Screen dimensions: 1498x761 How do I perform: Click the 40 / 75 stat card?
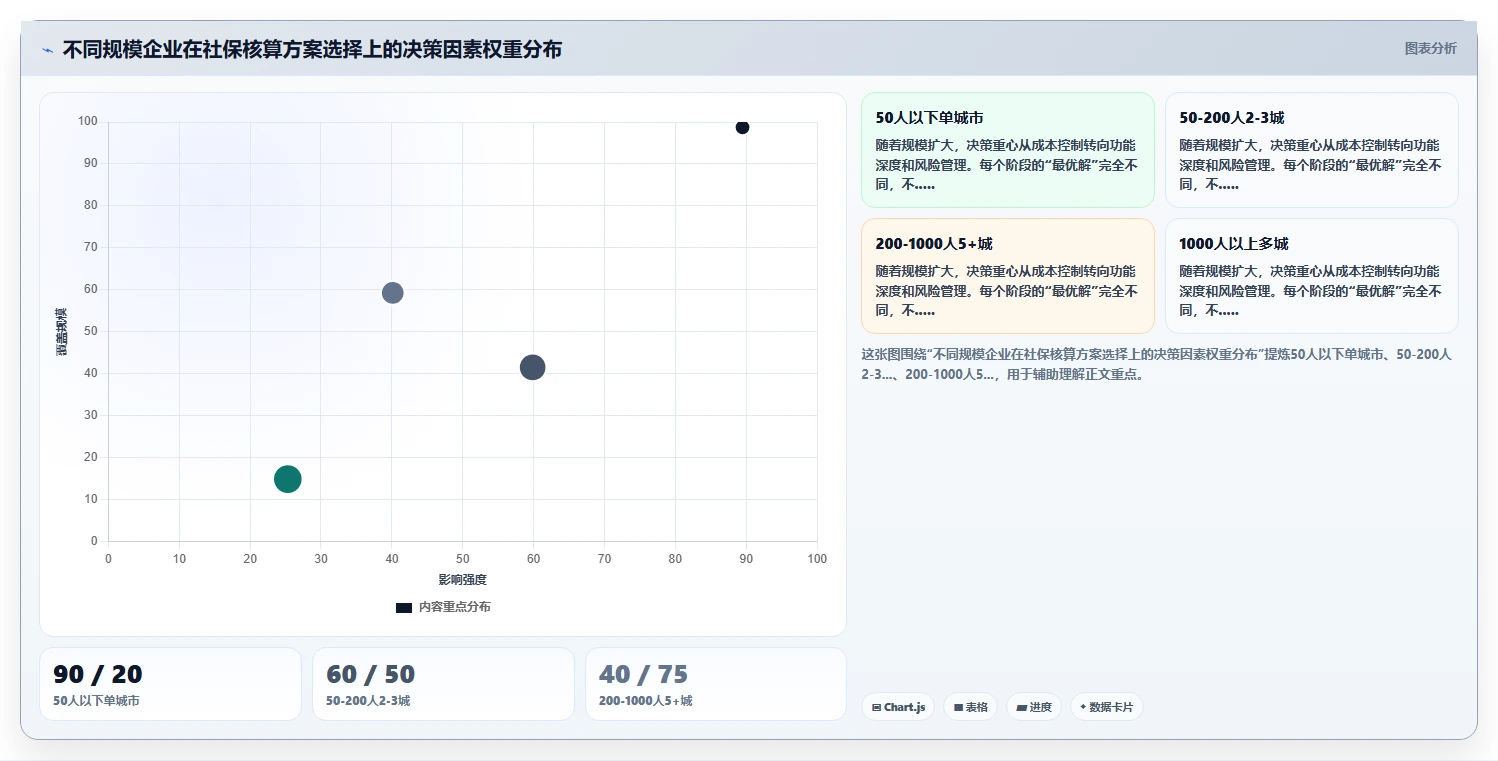click(x=716, y=684)
